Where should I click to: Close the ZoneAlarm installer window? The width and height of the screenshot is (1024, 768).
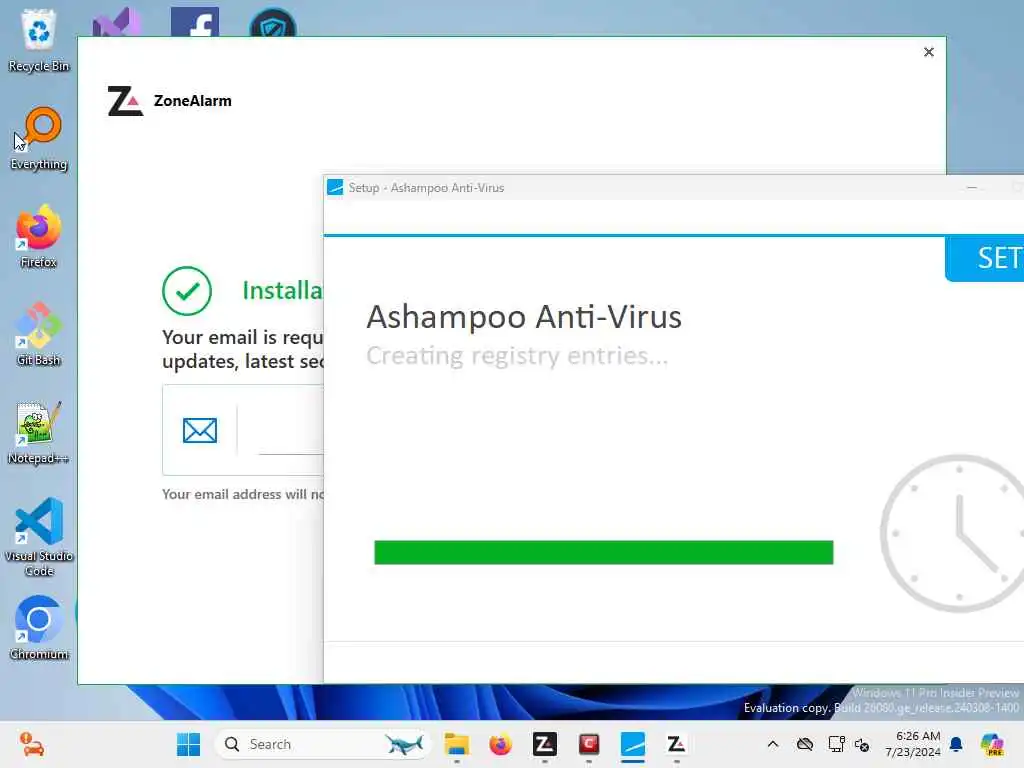click(x=929, y=52)
